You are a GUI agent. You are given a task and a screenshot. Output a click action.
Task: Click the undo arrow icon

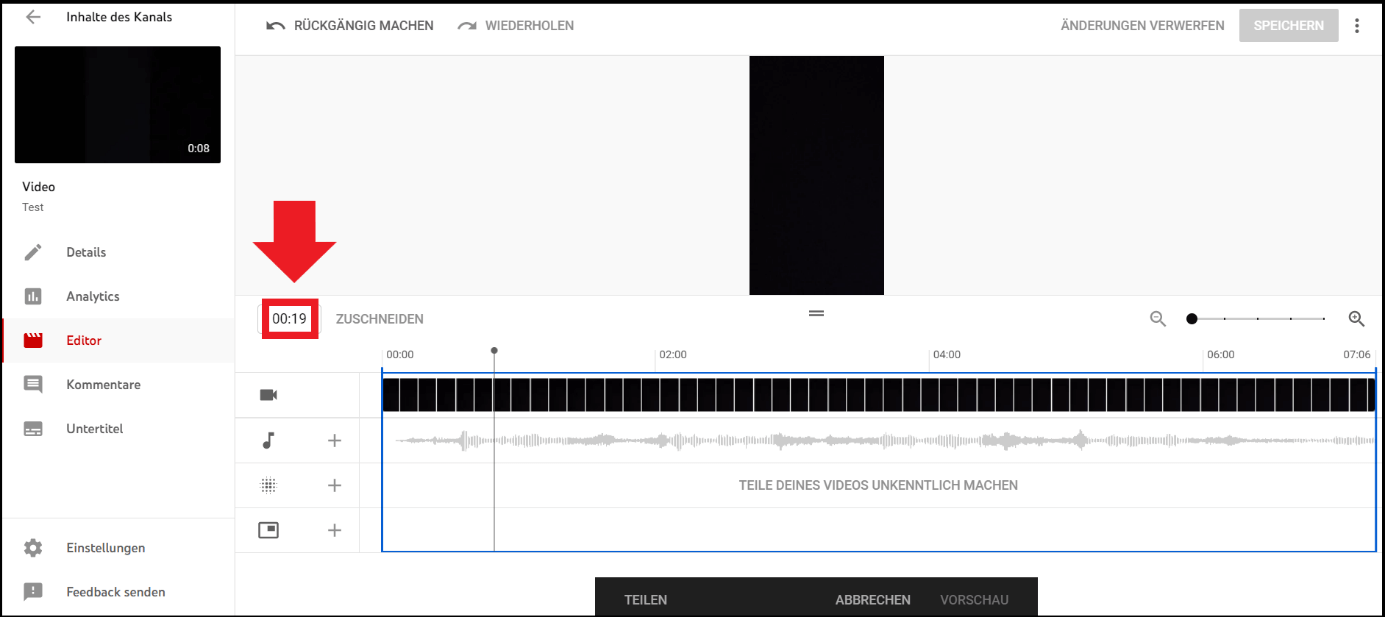point(275,26)
